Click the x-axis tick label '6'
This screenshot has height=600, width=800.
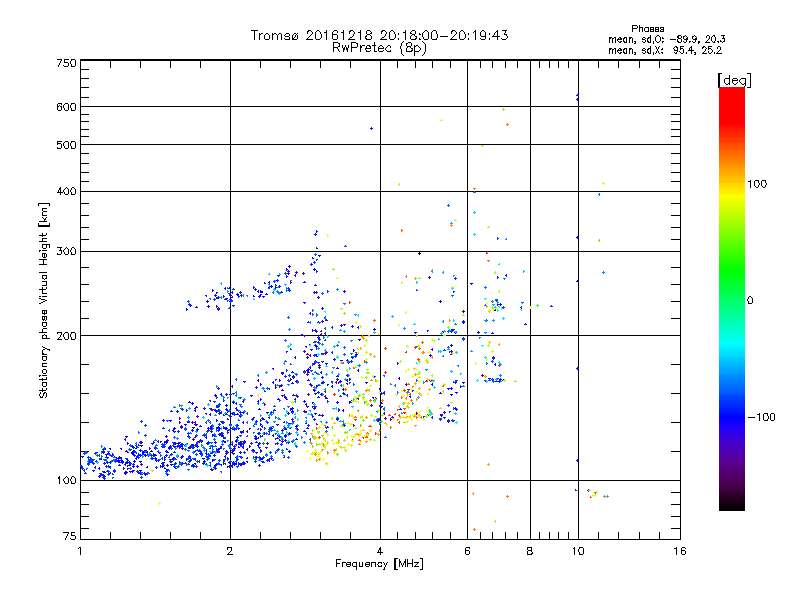467,551
